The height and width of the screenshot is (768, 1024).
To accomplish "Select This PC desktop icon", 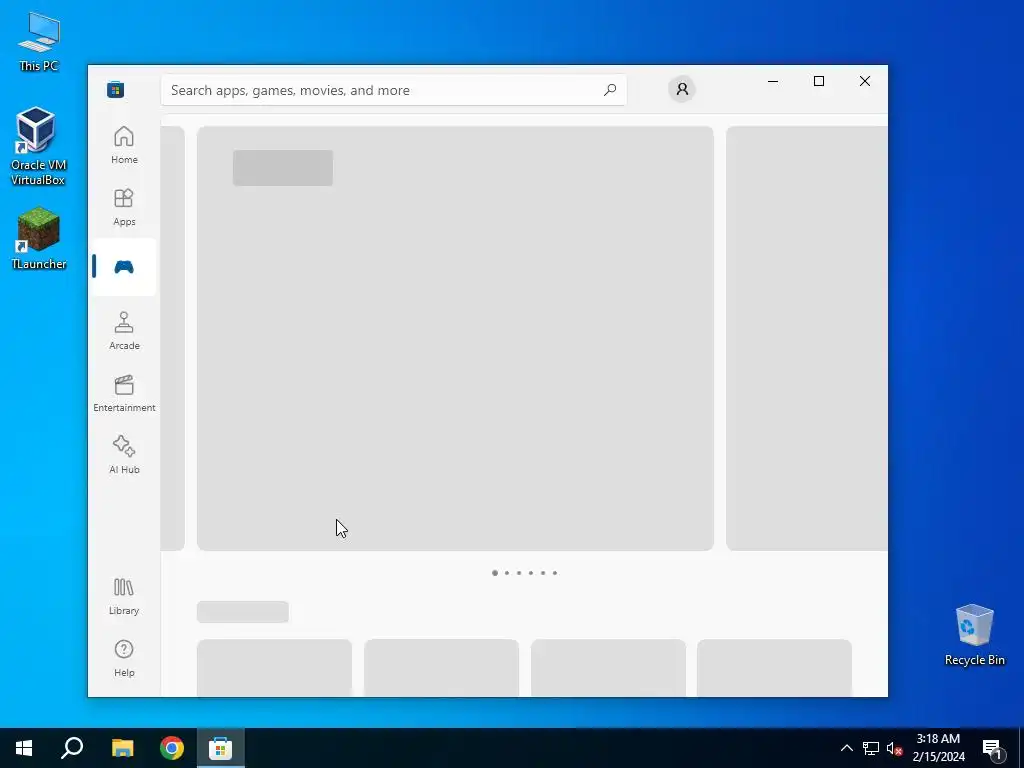I will coord(39,41).
